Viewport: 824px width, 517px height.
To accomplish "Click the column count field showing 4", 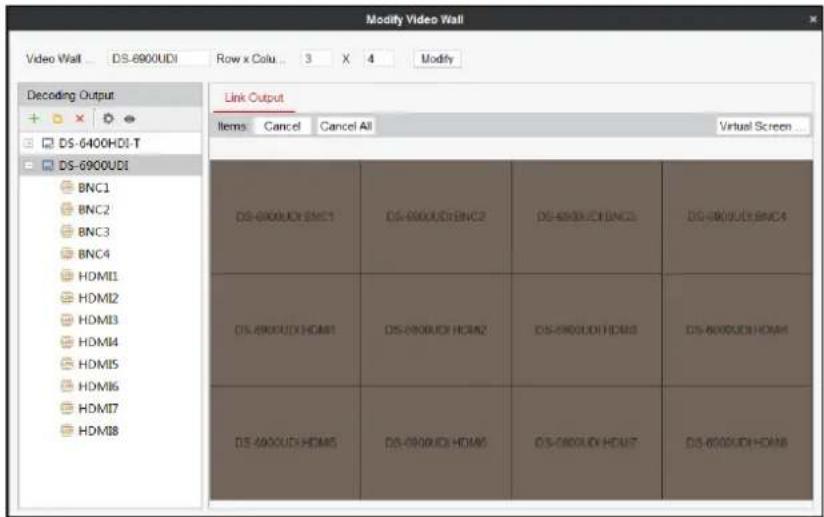I will [378, 59].
